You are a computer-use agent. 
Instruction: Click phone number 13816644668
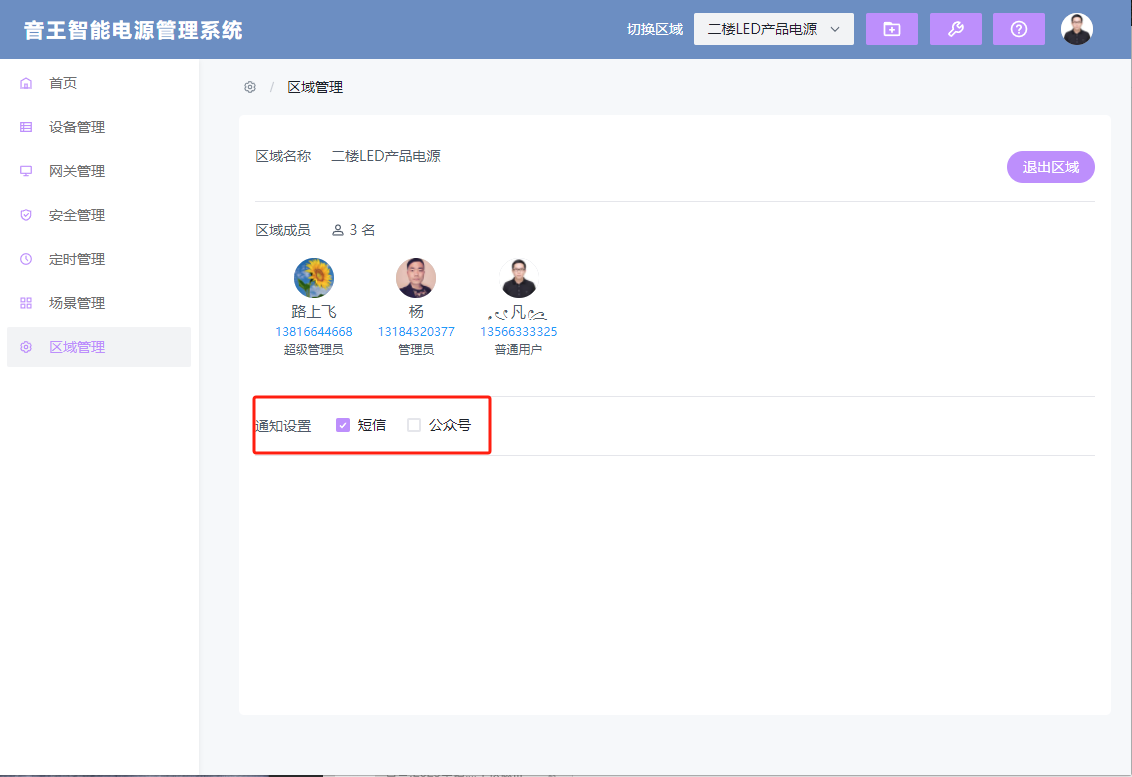[x=313, y=332]
